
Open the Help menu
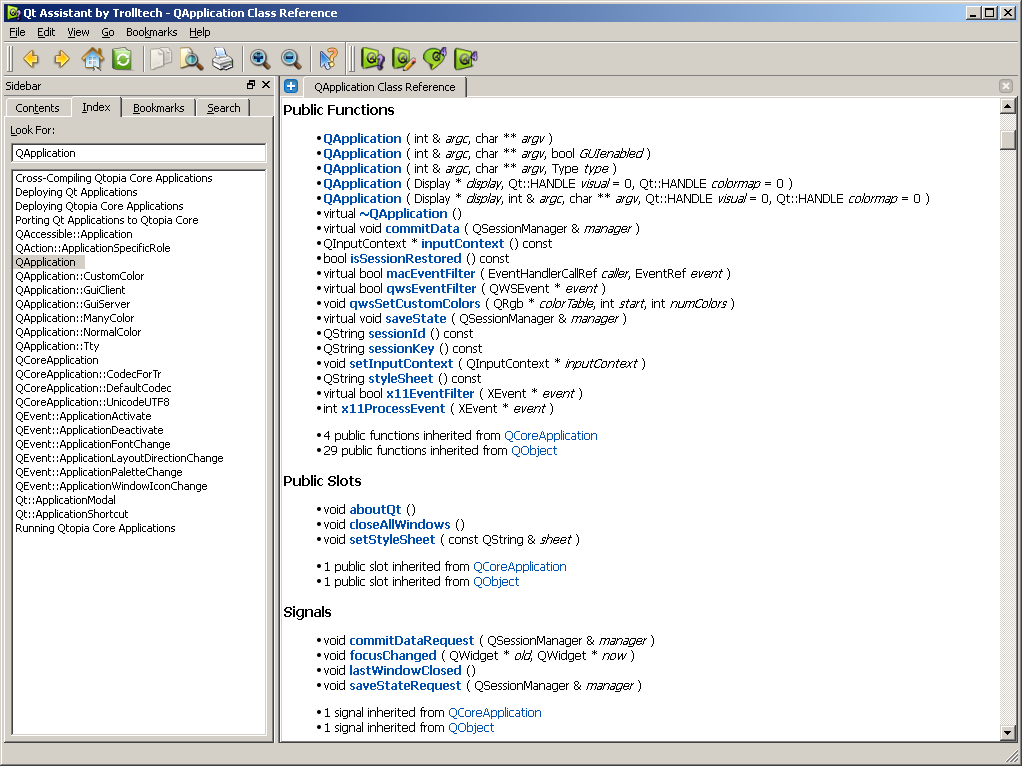pos(199,32)
